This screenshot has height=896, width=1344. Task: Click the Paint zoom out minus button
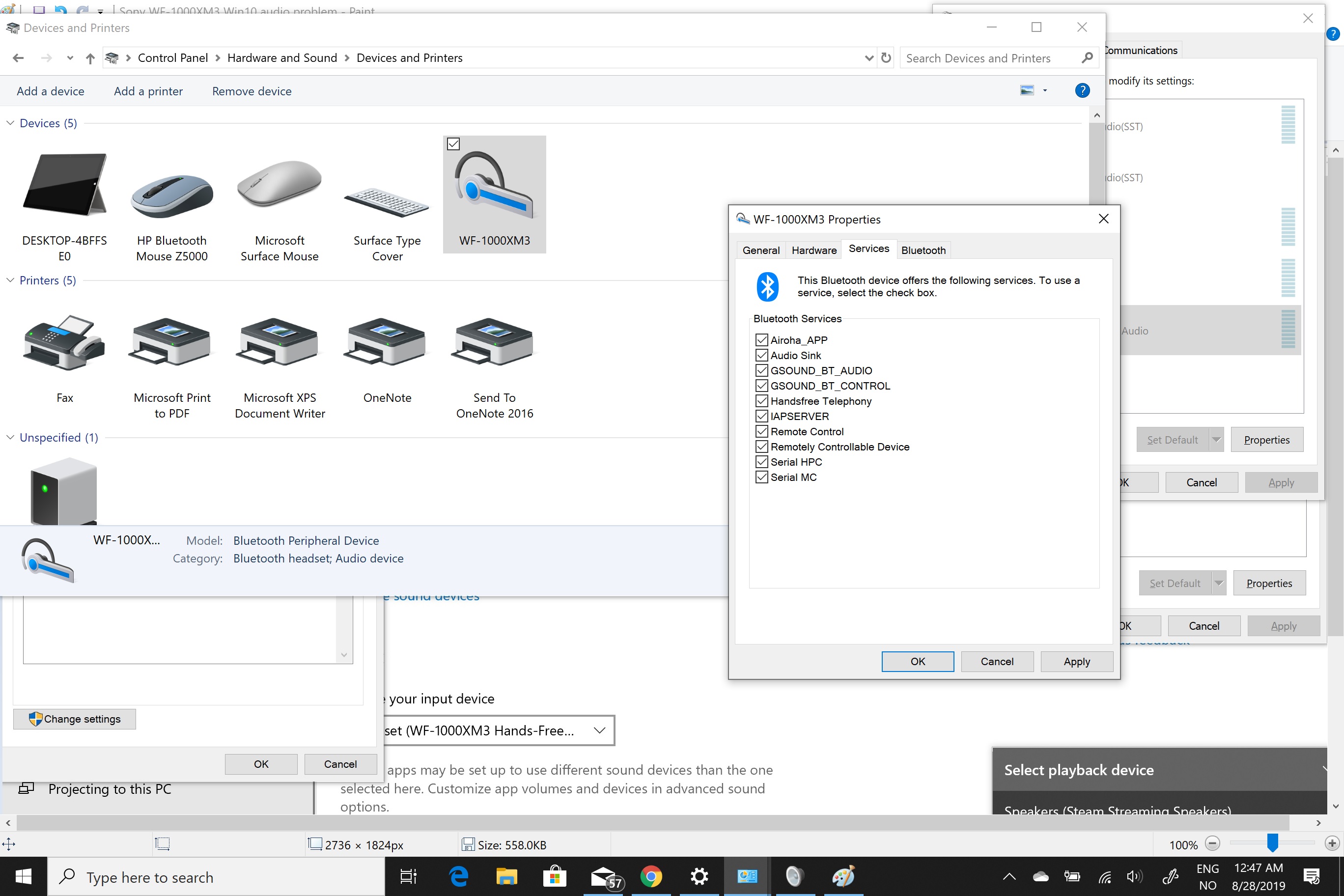point(1212,843)
